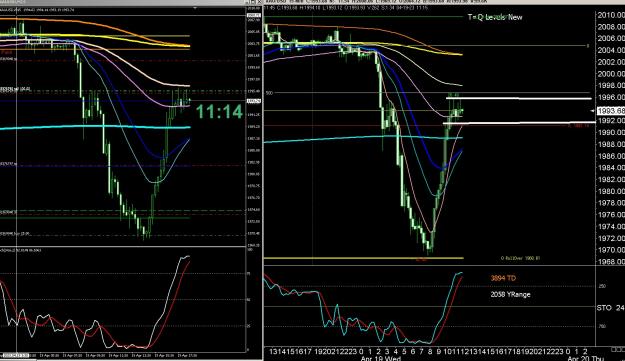Click the STO 24 indicator label
Viewport: 625px width, 361px height.
tap(610, 308)
